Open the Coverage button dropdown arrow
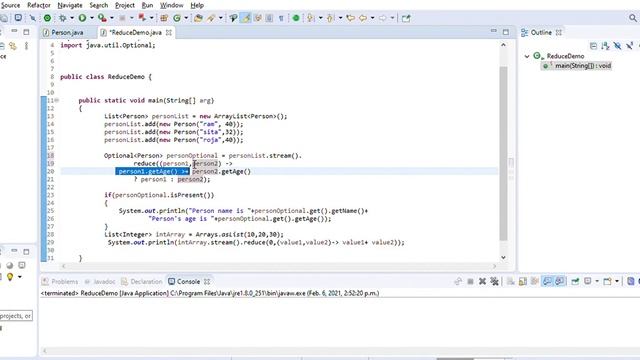Screen dimensions: 640x360 (x=111, y=18)
